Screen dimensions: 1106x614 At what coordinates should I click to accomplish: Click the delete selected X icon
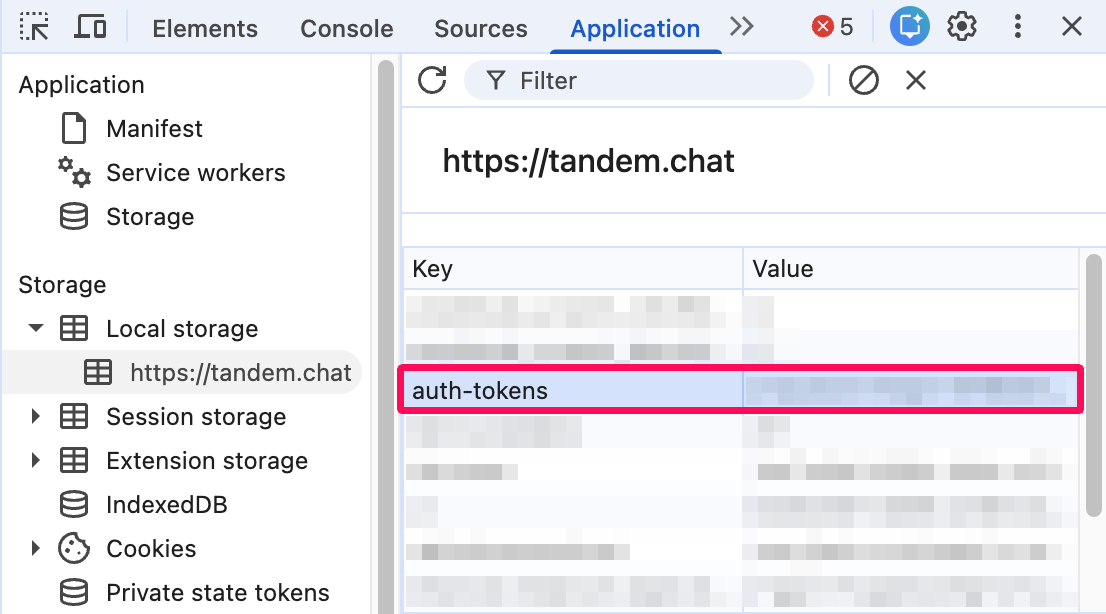coord(916,80)
